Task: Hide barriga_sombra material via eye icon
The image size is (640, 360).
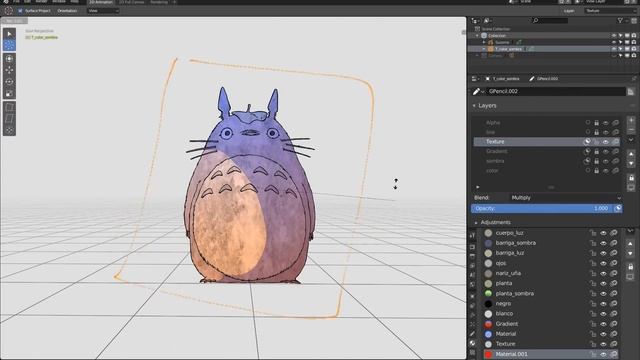Action: (603, 243)
